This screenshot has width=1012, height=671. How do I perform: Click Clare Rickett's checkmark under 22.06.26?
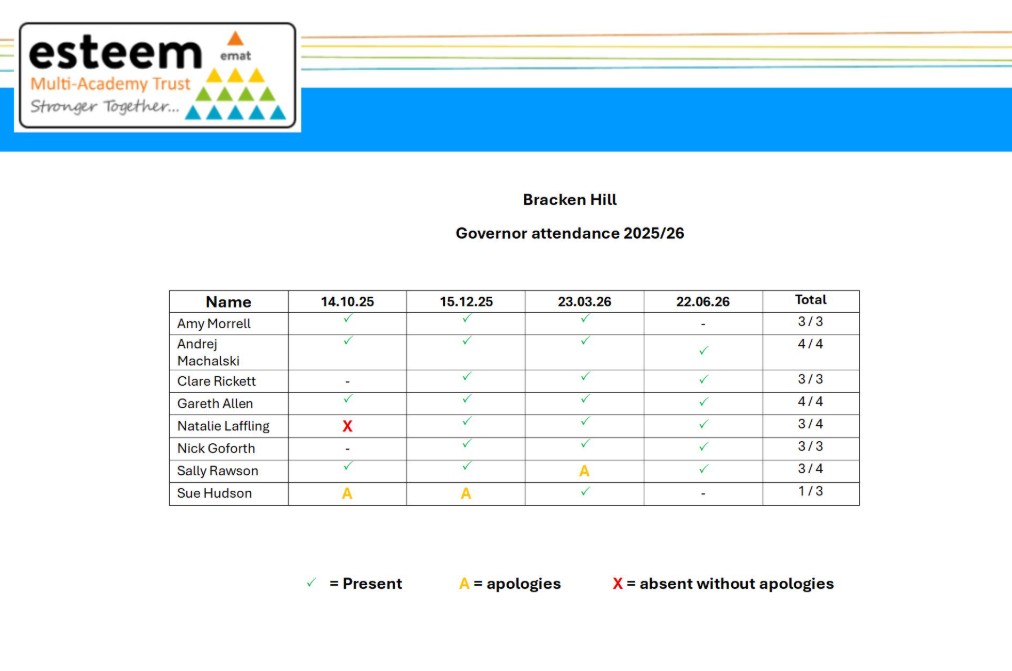(703, 379)
